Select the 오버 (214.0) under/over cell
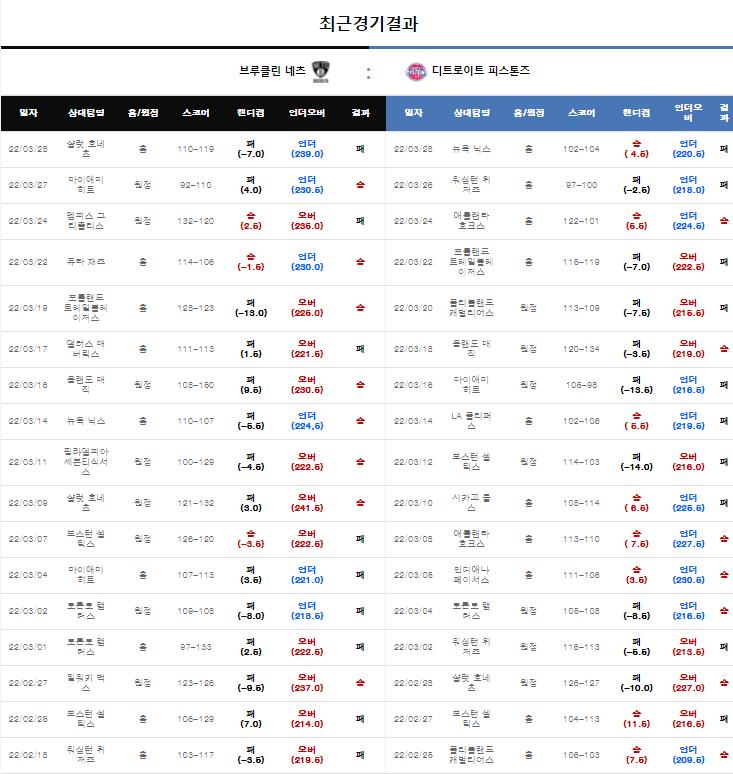 (307, 719)
